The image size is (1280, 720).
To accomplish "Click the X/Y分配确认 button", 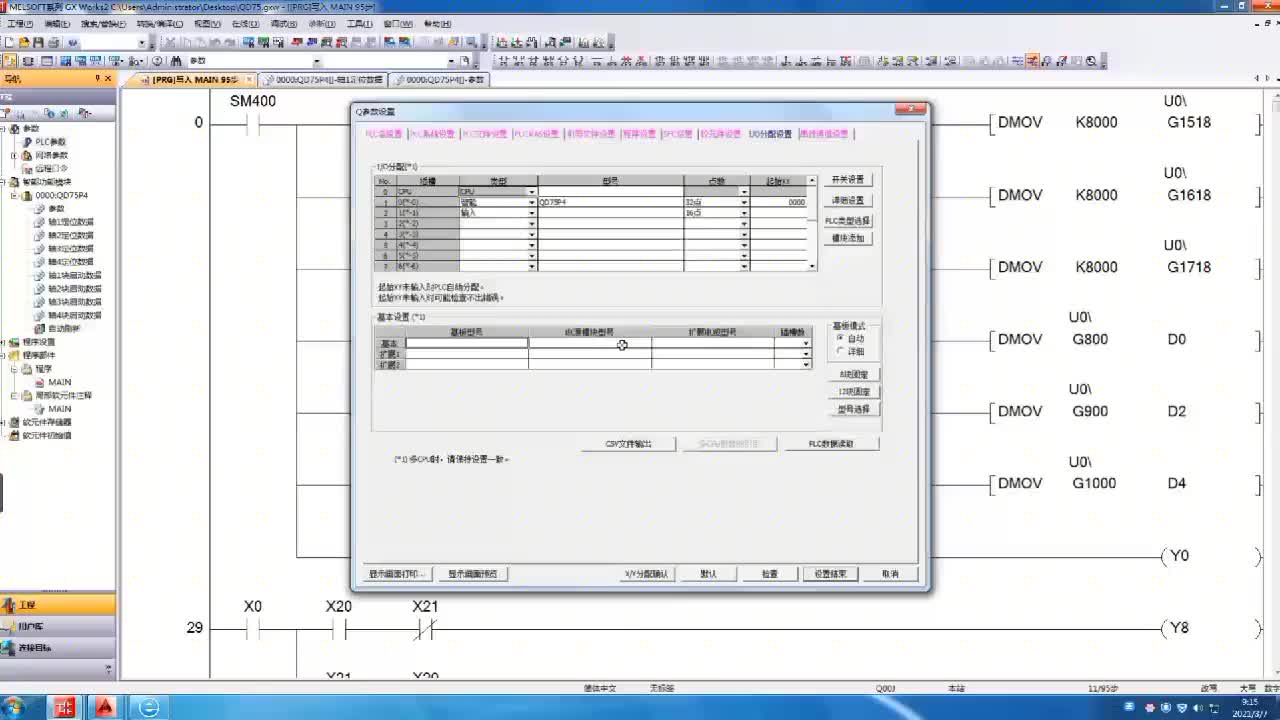I will (x=646, y=574).
